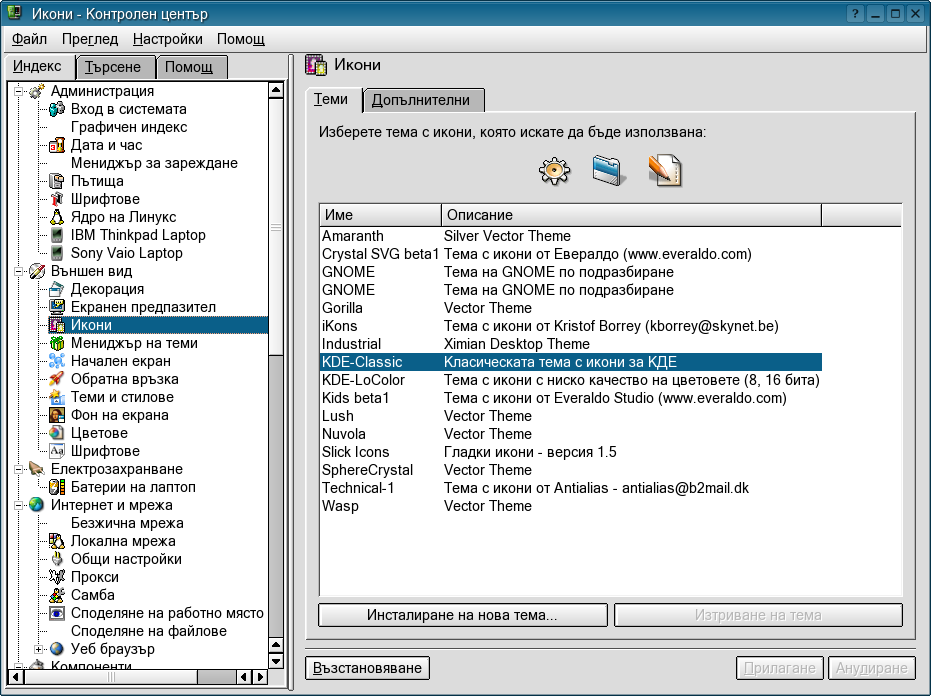Image resolution: width=931 pixels, height=696 pixels.
Task: Click the Батерии на лаптоп icon
Action: pos(57,487)
